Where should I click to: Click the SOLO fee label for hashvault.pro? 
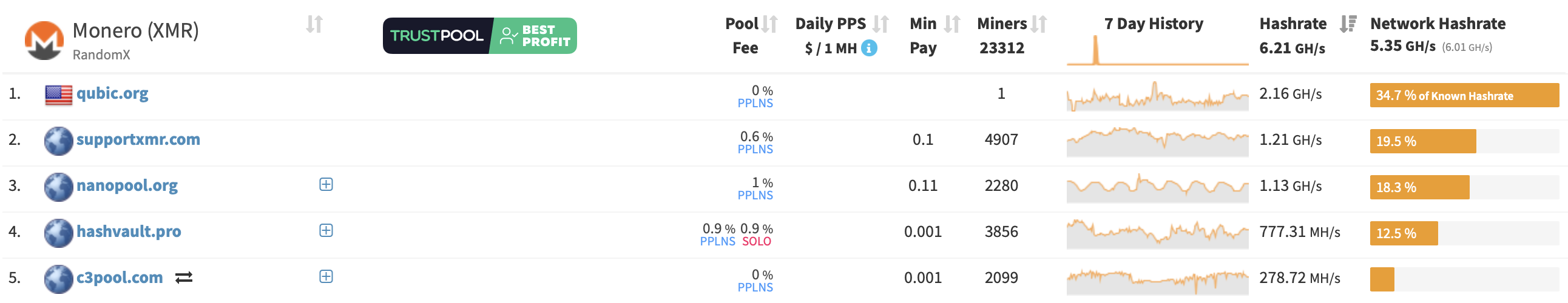coord(757,242)
